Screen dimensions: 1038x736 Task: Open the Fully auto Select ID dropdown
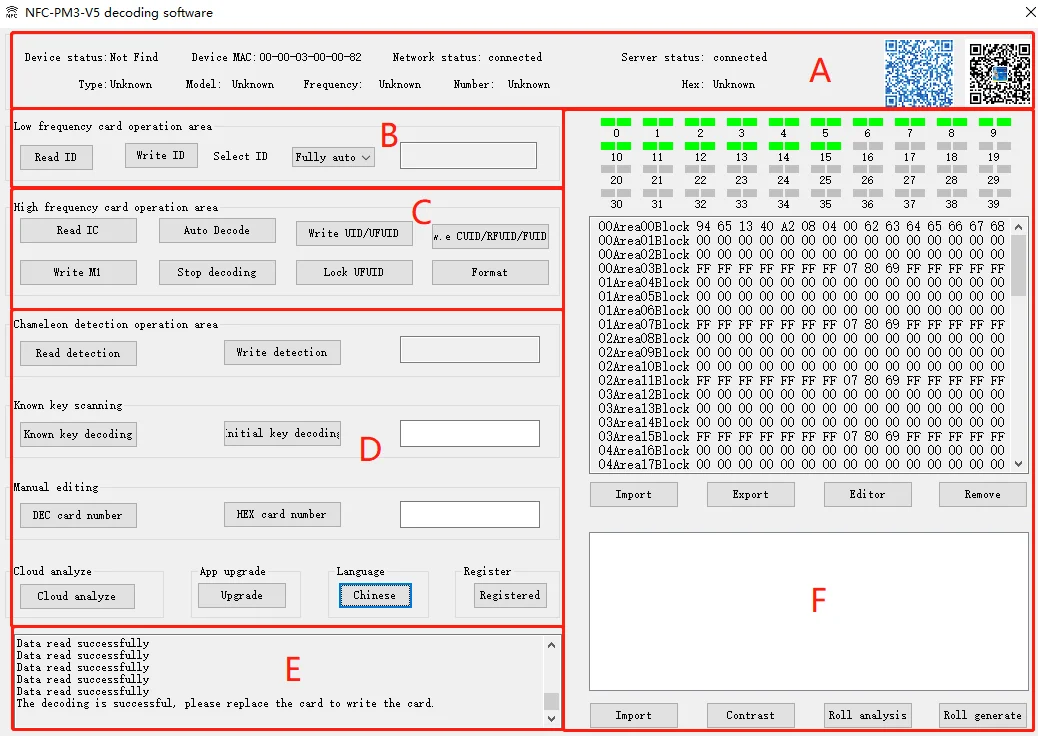333,158
